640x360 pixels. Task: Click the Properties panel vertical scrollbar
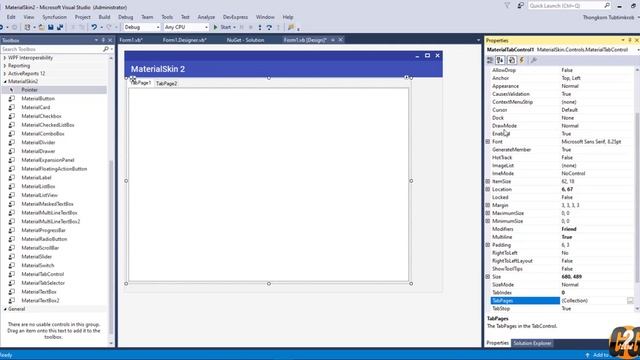638,190
